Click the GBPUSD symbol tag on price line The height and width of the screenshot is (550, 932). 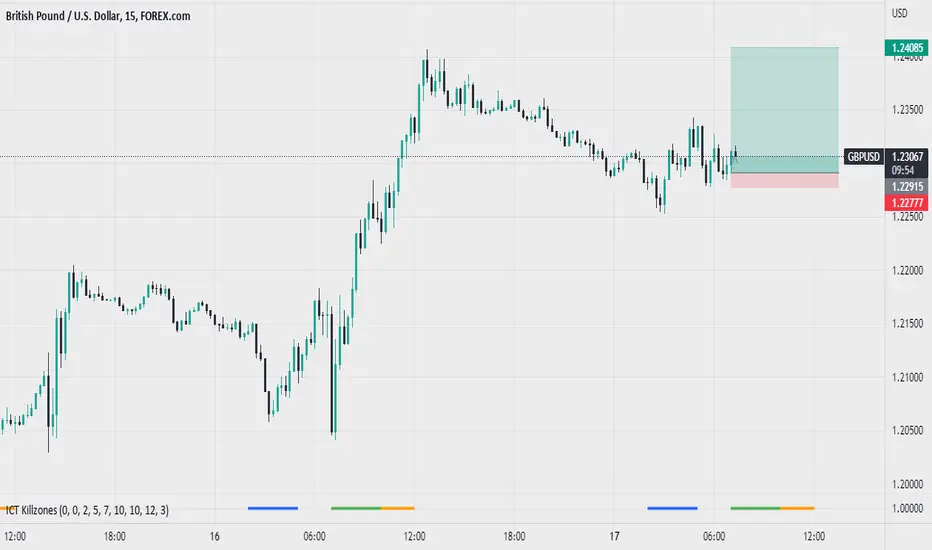[864, 157]
